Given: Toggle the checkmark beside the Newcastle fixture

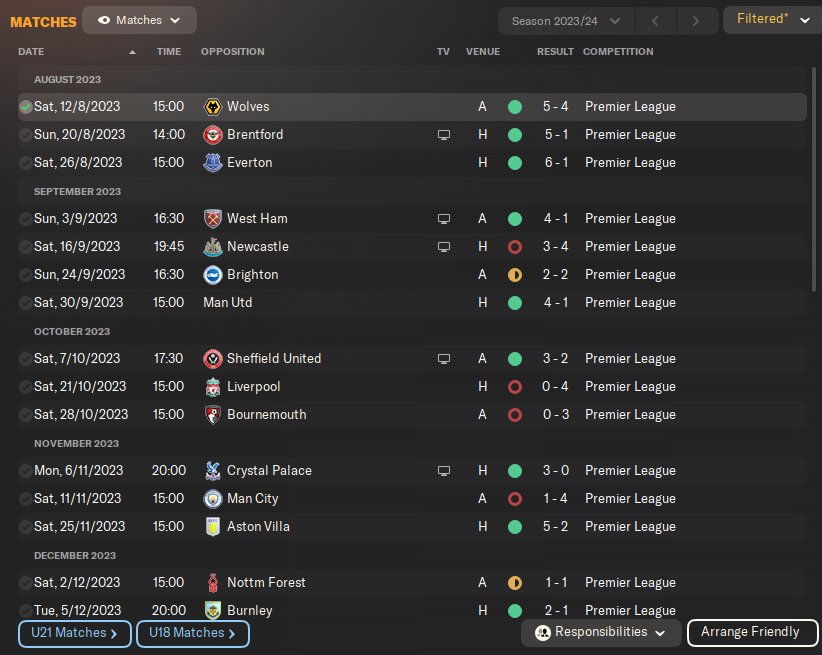Looking at the screenshot, I should [x=25, y=247].
